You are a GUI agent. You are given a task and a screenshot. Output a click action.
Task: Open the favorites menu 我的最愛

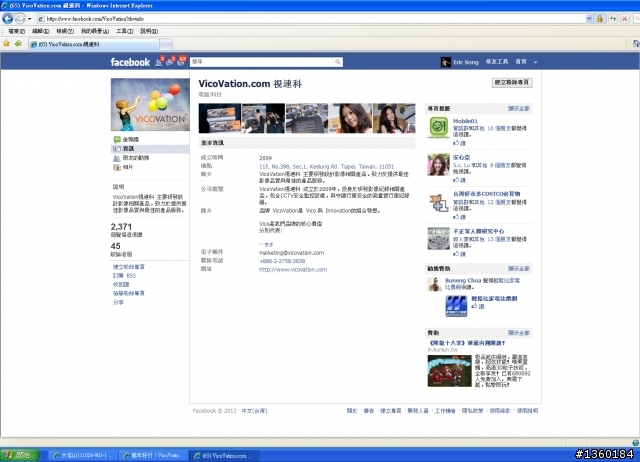(x=95, y=31)
